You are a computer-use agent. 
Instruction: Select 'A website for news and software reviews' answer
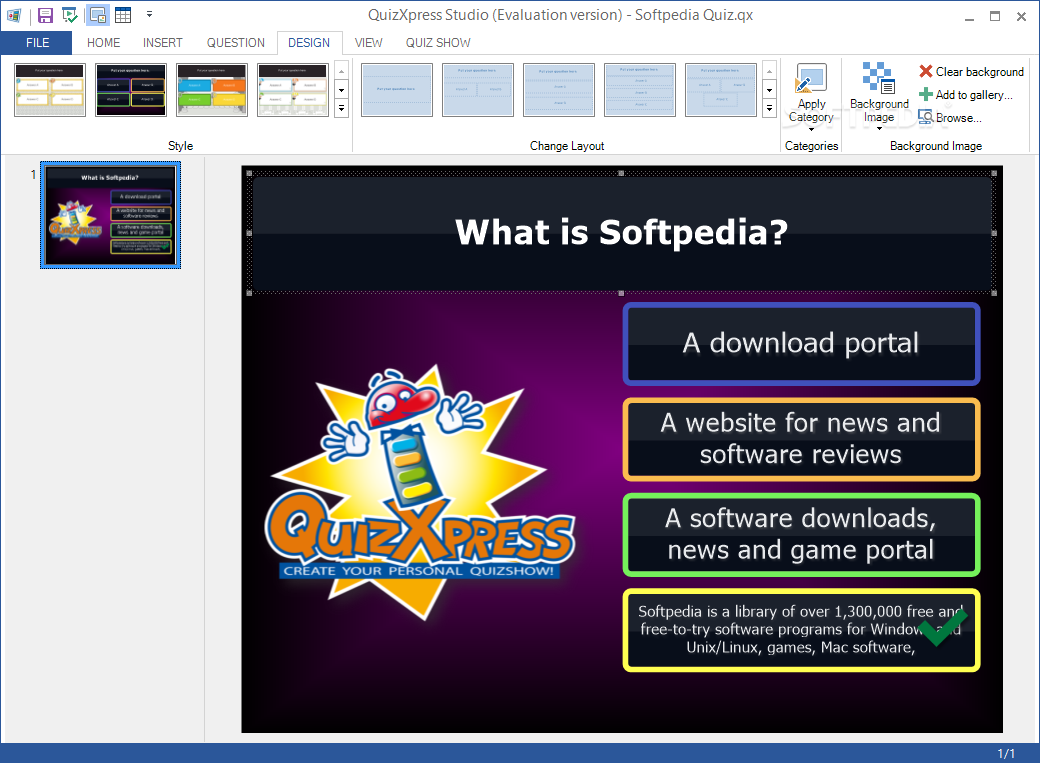[x=801, y=439]
